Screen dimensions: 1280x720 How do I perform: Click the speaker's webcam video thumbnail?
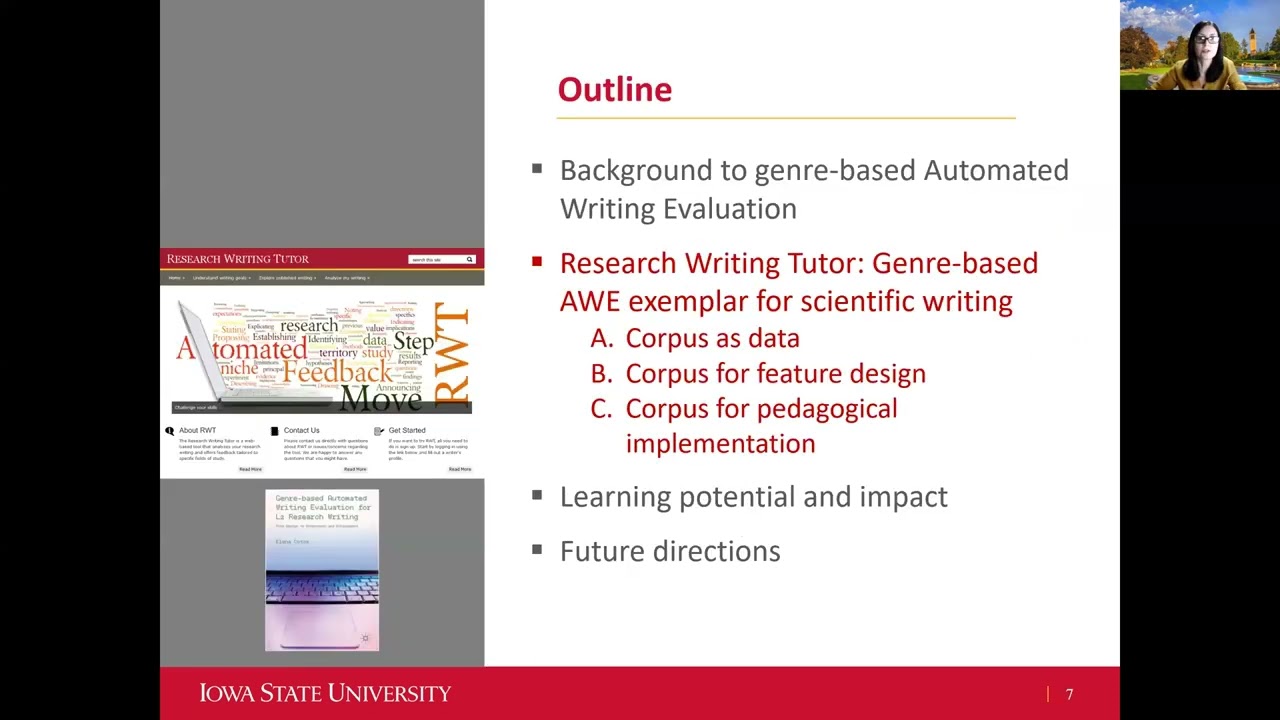[x=1200, y=45]
